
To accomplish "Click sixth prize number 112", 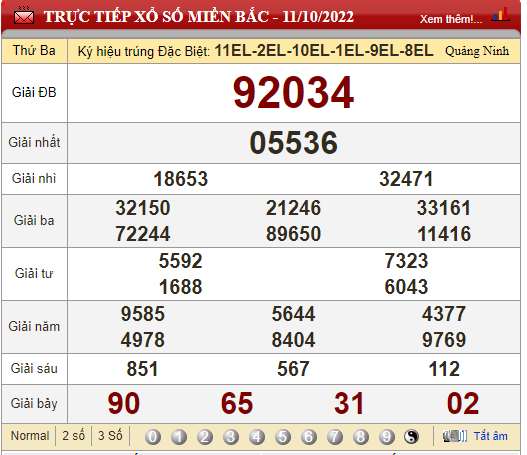I will [x=444, y=369].
